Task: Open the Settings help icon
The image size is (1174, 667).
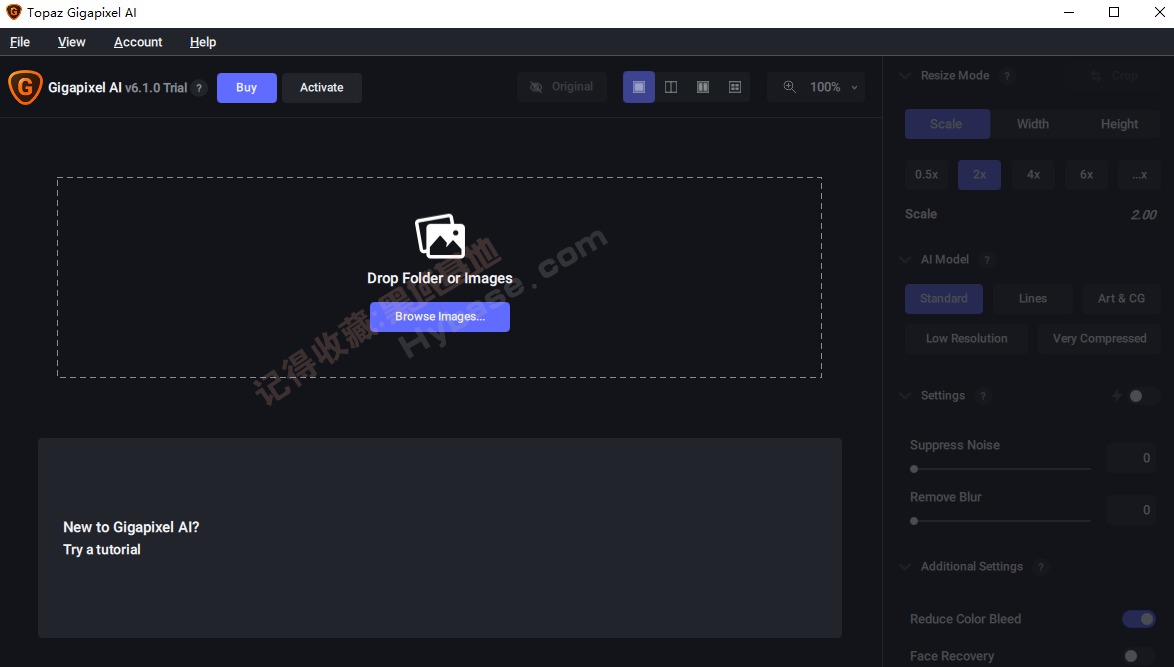Action: click(983, 396)
